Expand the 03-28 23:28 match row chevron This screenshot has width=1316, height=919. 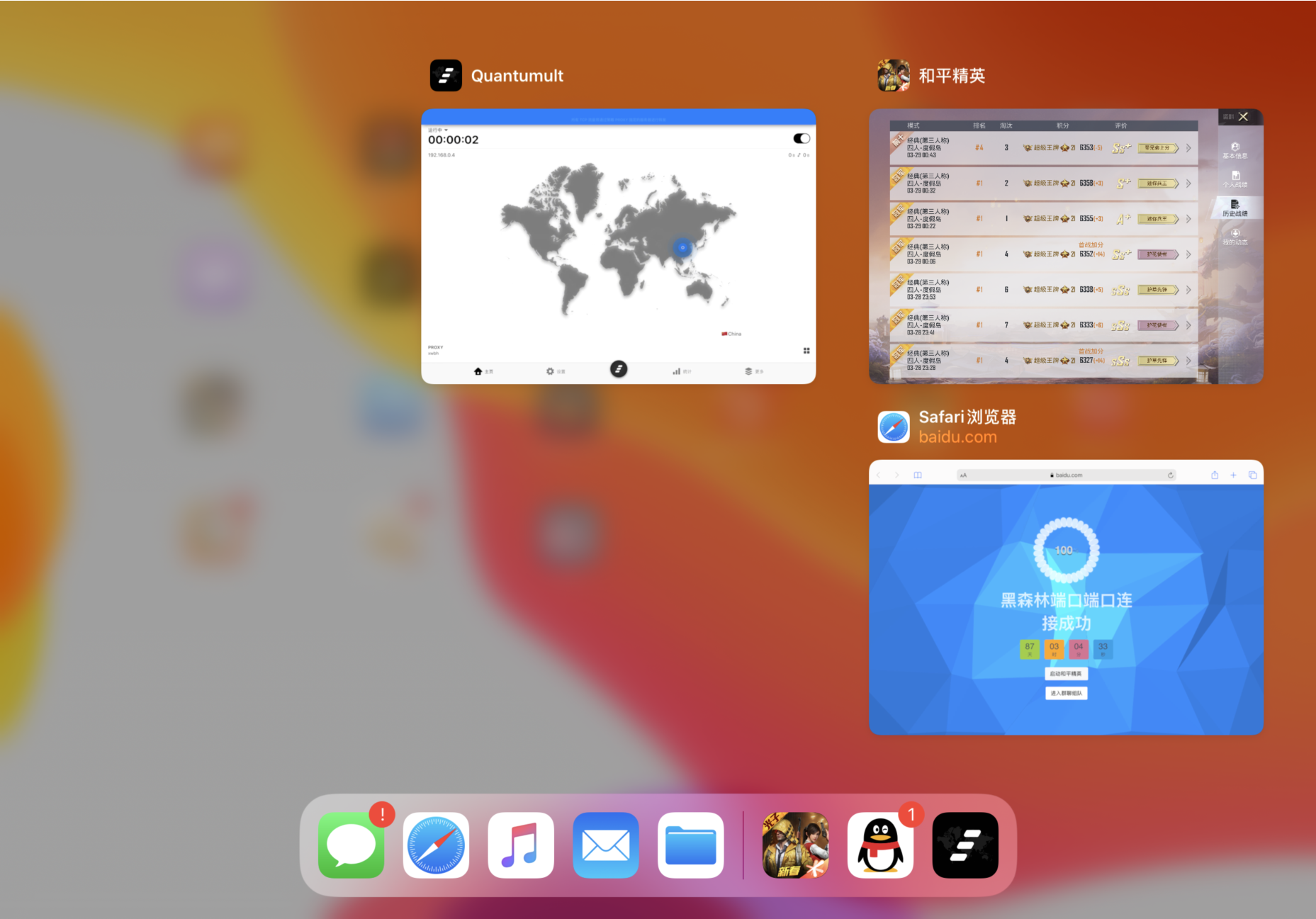(1188, 361)
